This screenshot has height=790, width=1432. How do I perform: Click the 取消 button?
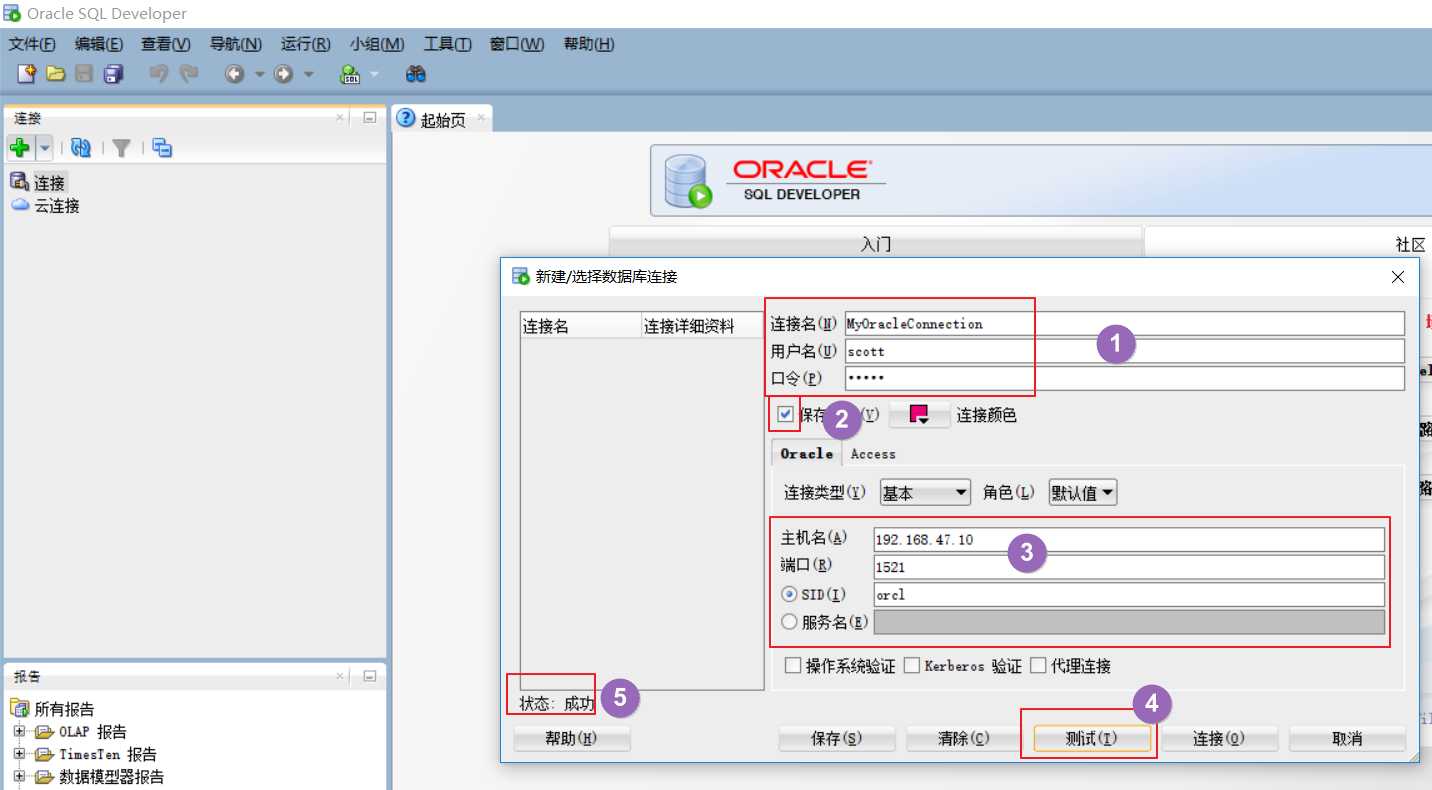pyautogui.click(x=1347, y=739)
